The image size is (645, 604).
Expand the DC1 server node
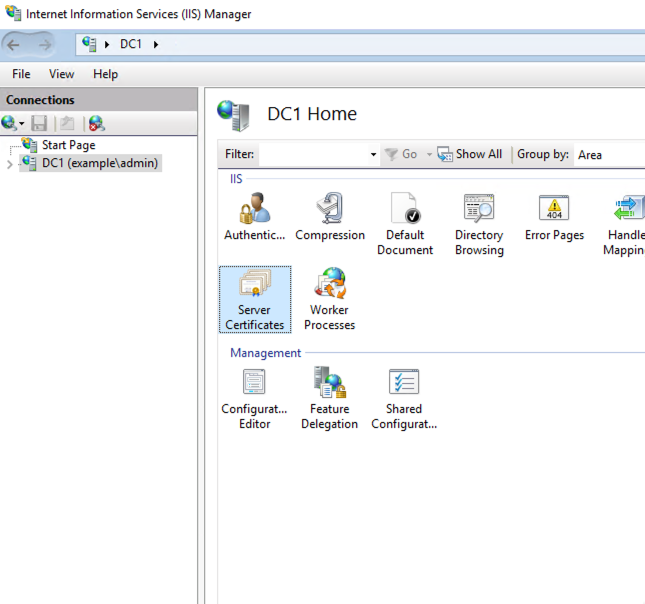(10, 165)
